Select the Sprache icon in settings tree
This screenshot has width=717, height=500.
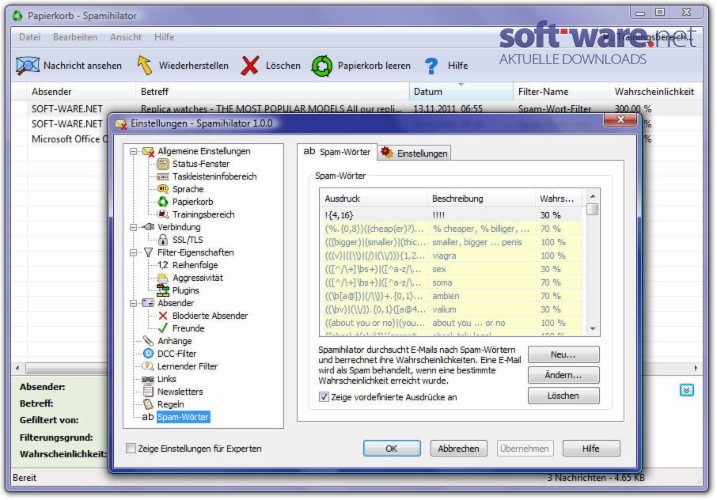click(163, 189)
